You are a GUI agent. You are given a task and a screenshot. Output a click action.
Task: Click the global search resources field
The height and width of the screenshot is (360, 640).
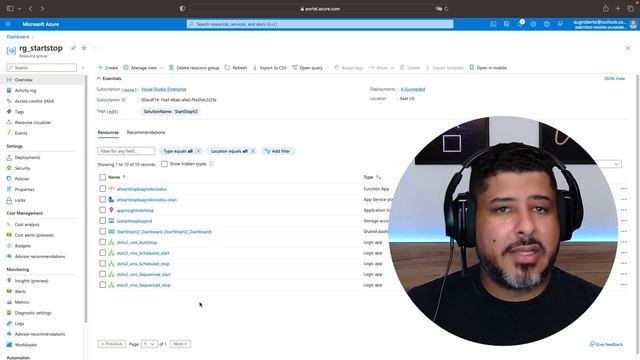(x=320, y=24)
